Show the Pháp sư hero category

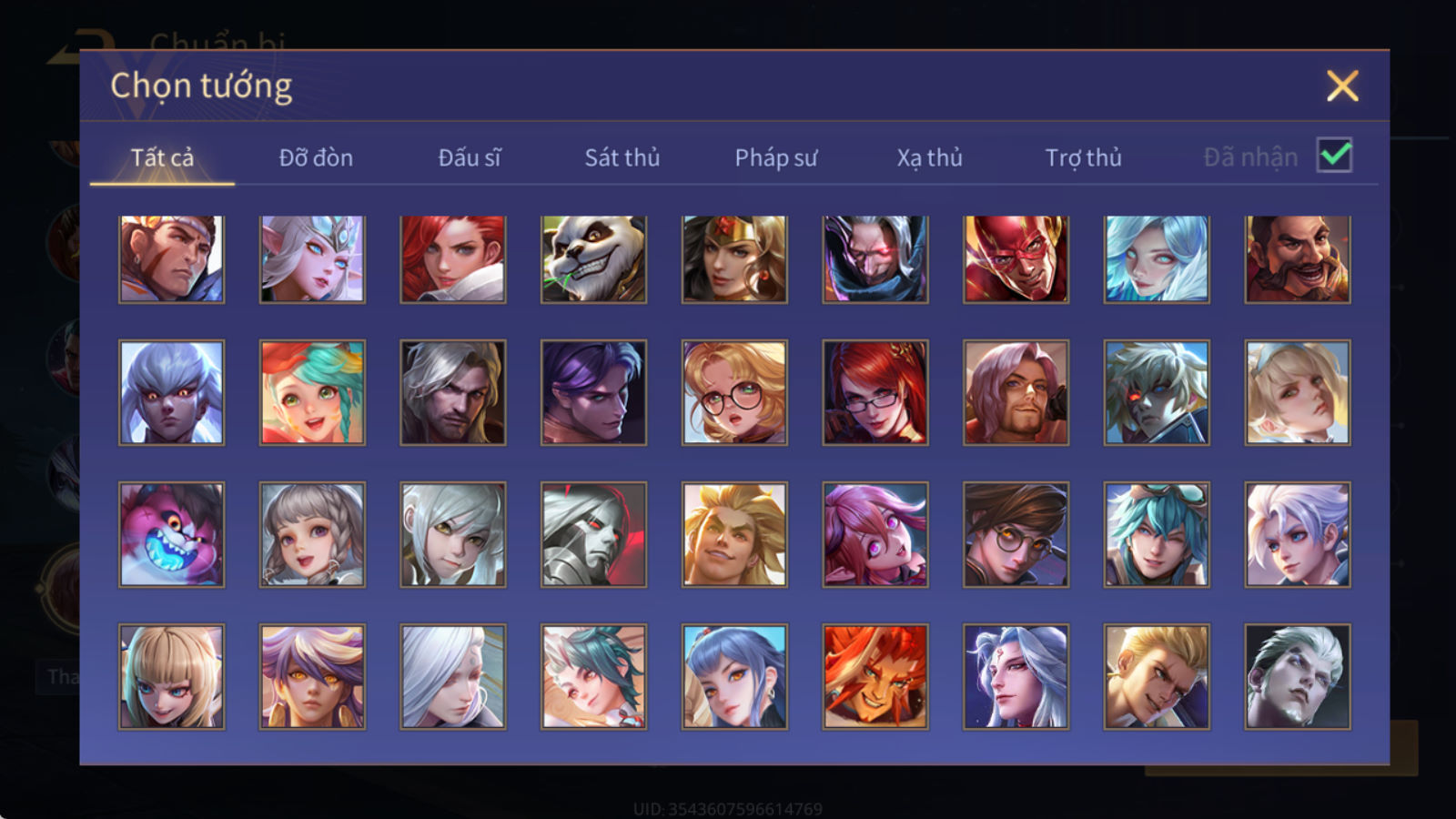[x=775, y=157]
